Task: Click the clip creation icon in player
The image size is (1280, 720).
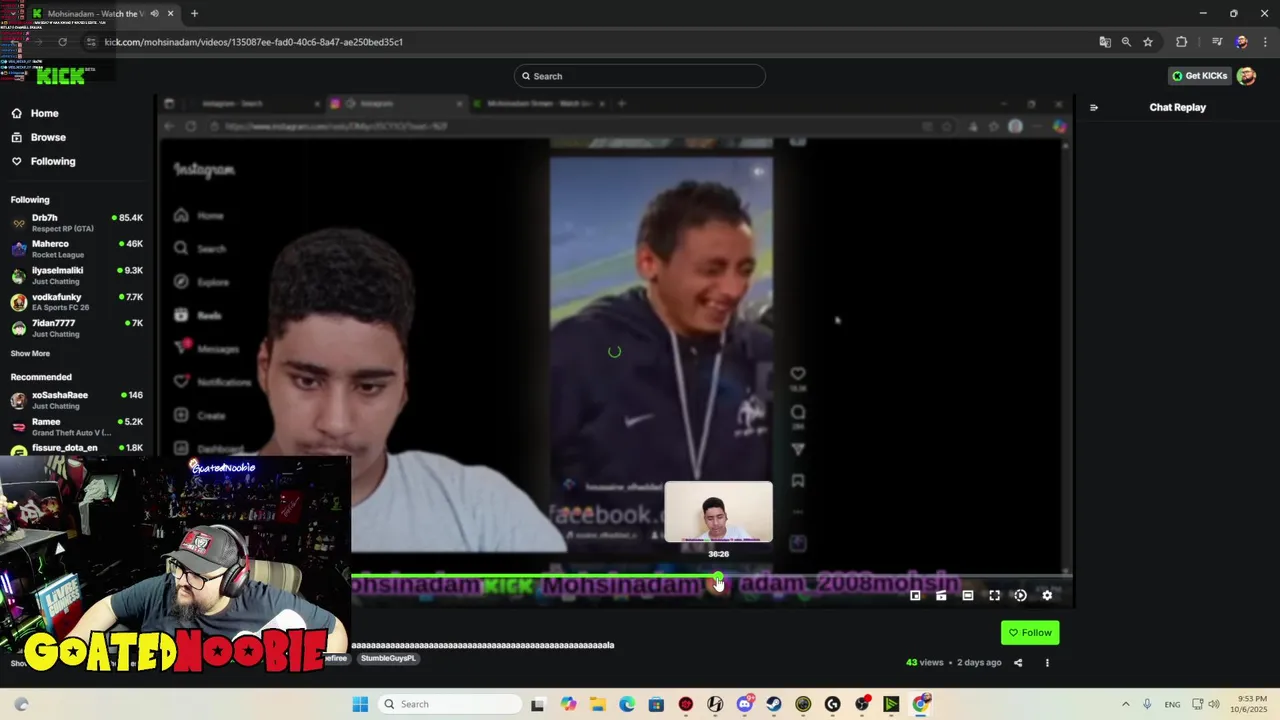Action: 941,595
